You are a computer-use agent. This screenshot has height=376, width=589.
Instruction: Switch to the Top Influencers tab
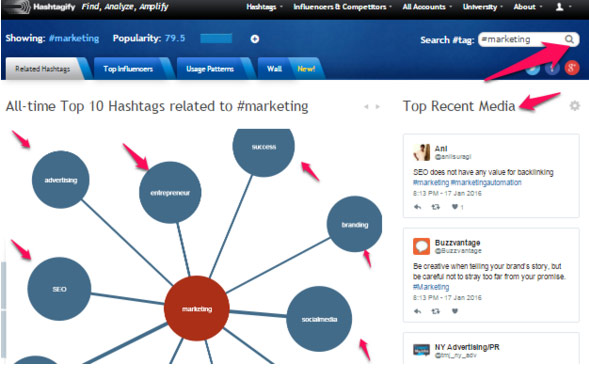[x=128, y=69]
